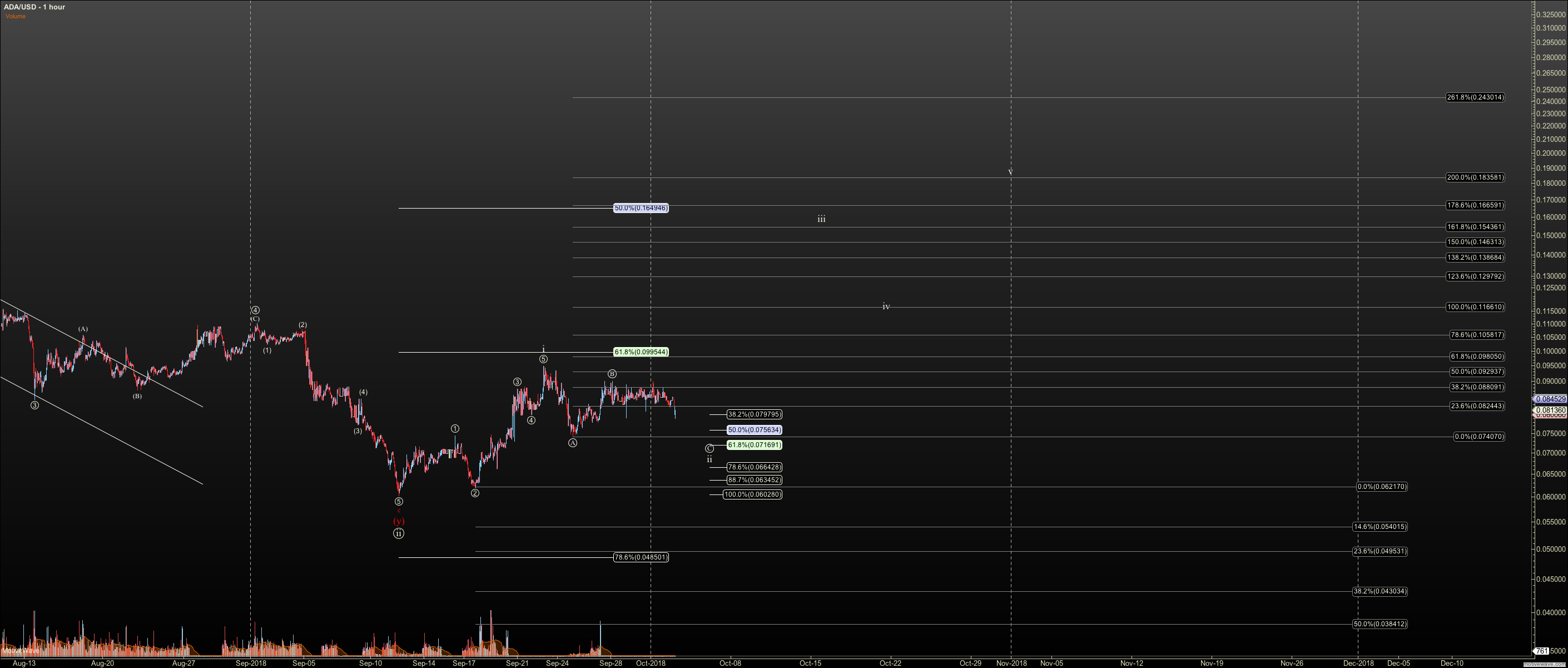Image resolution: width=1568 pixels, height=668 pixels.
Task: Click the 100.0%(0.060280) retracement label
Action: 752,494
